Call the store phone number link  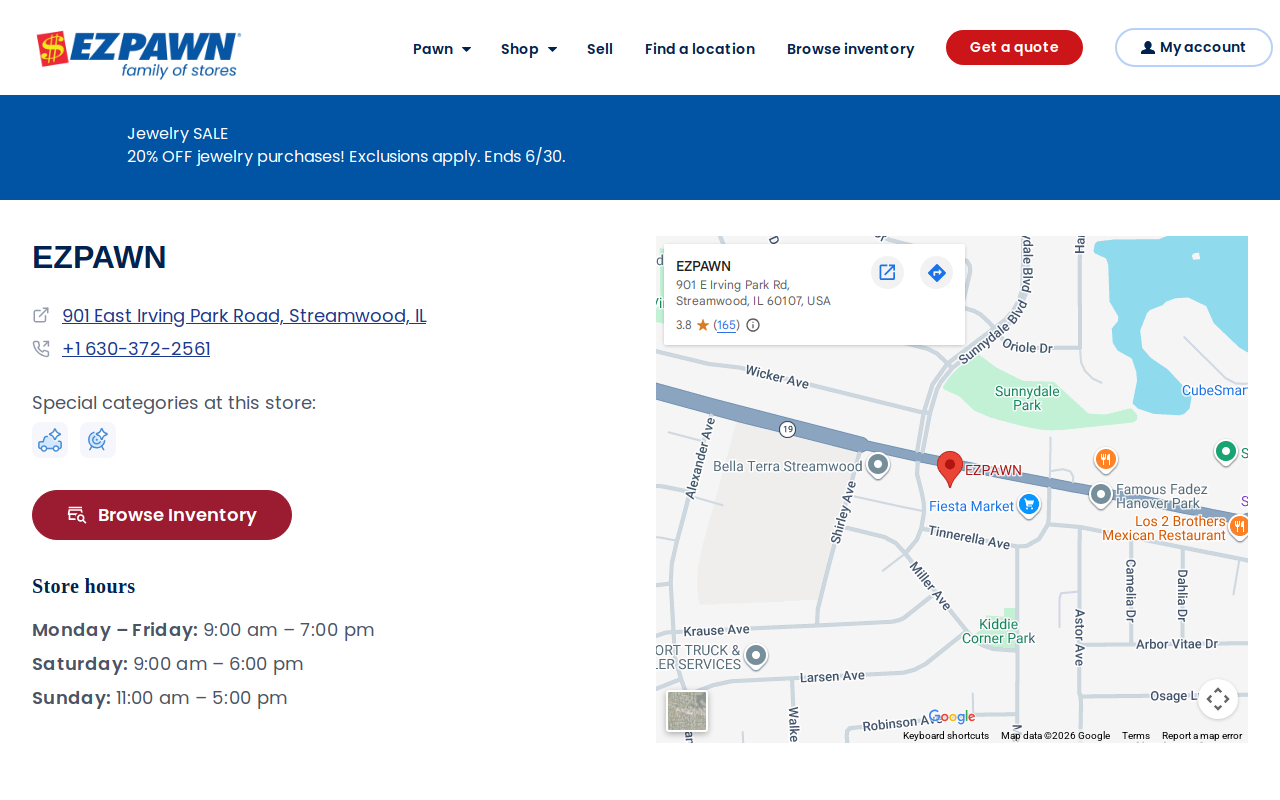(x=136, y=349)
